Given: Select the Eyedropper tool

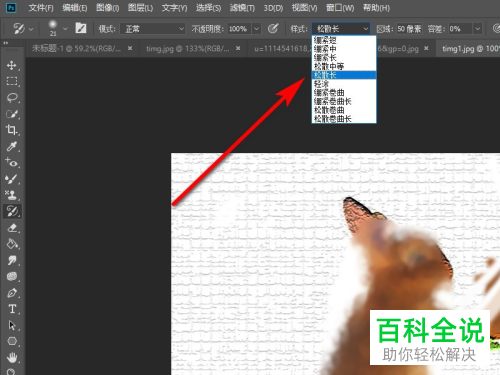Looking at the screenshot, I should pyautogui.click(x=12, y=146).
